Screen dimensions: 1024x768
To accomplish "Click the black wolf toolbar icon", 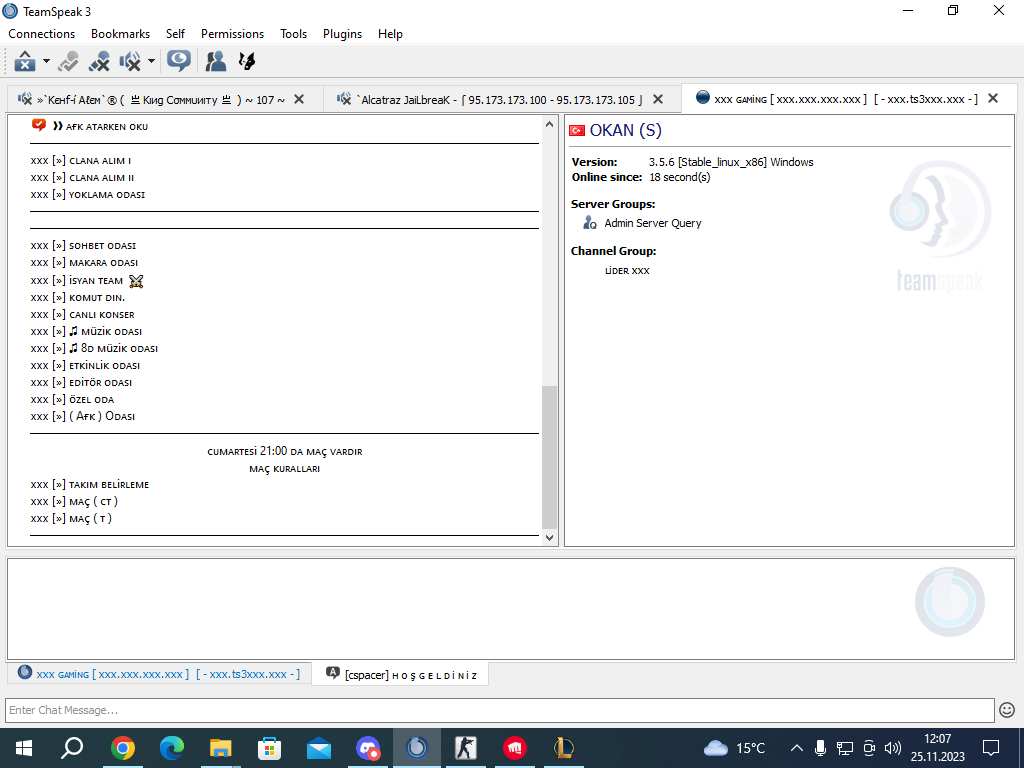I will tap(247, 61).
